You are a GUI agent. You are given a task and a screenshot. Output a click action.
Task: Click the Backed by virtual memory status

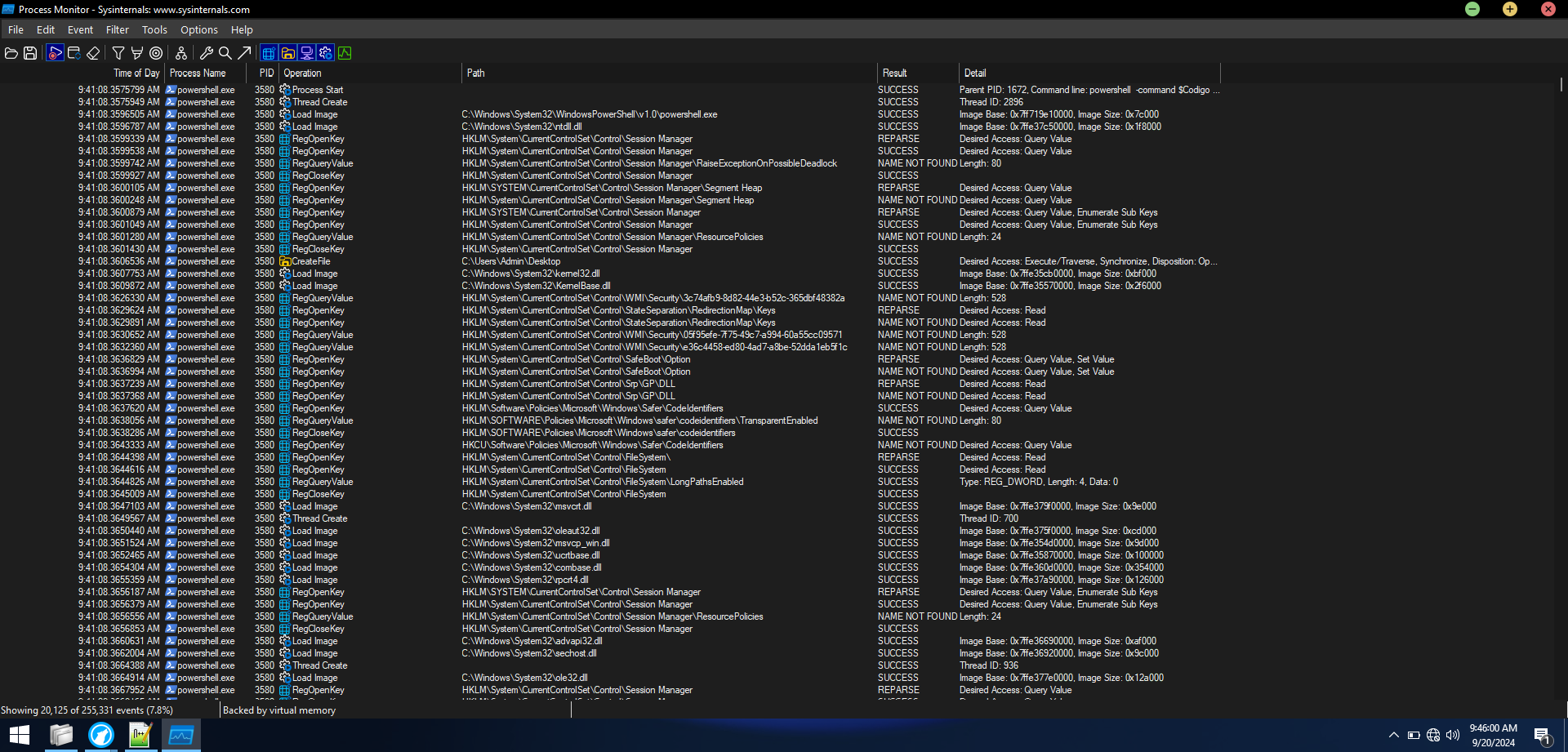click(x=279, y=710)
